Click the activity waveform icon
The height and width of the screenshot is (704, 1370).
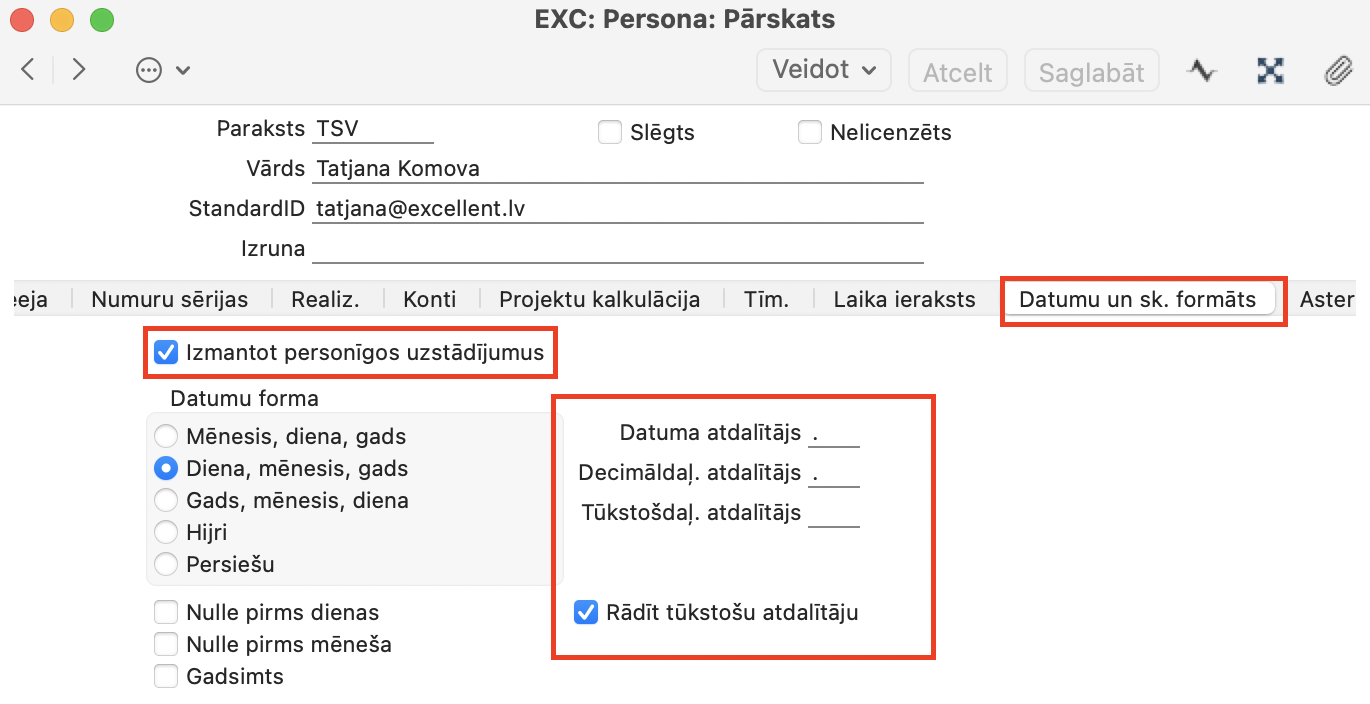pyautogui.click(x=1202, y=70)
